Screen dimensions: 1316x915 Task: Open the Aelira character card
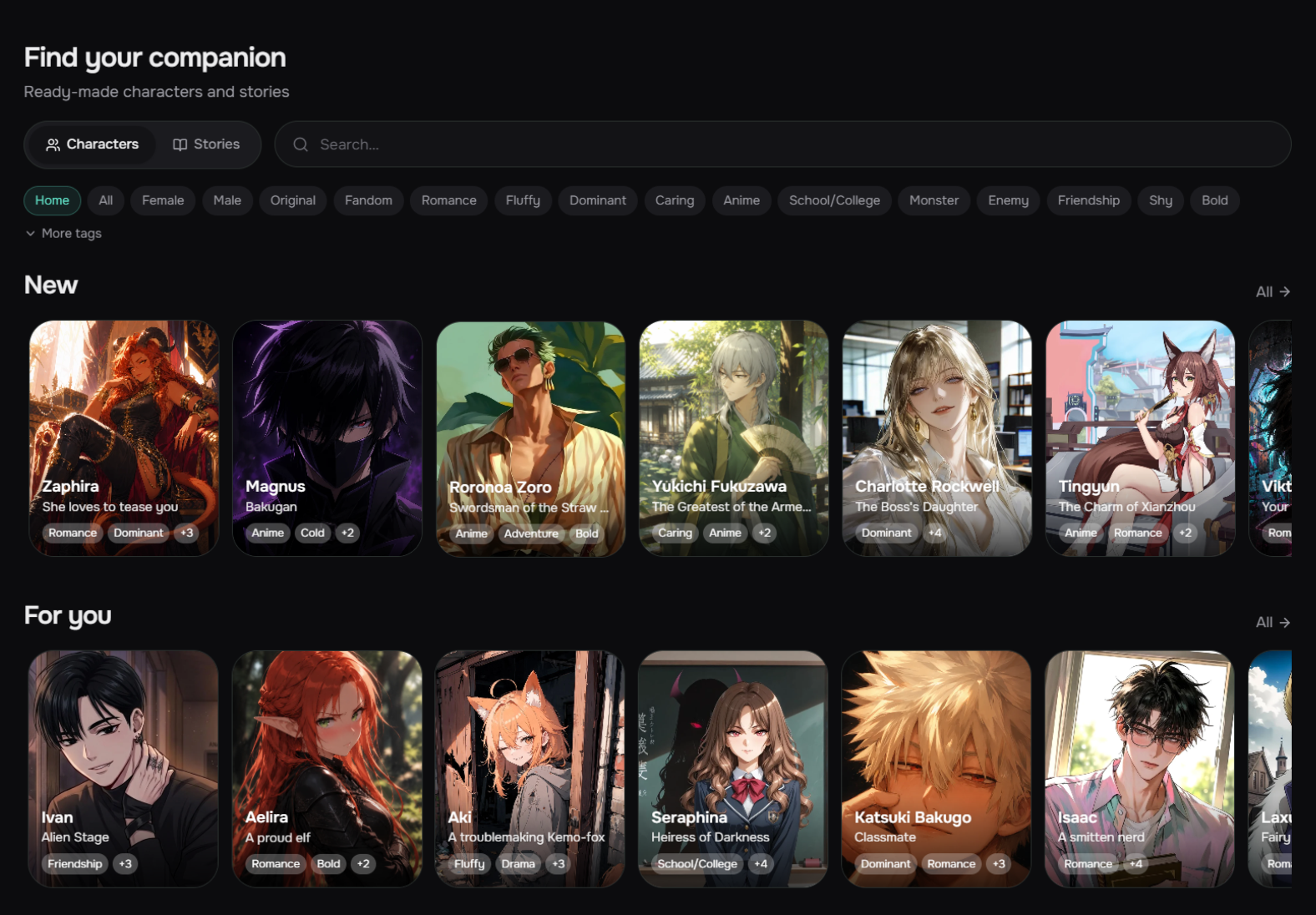pos(327,769)
